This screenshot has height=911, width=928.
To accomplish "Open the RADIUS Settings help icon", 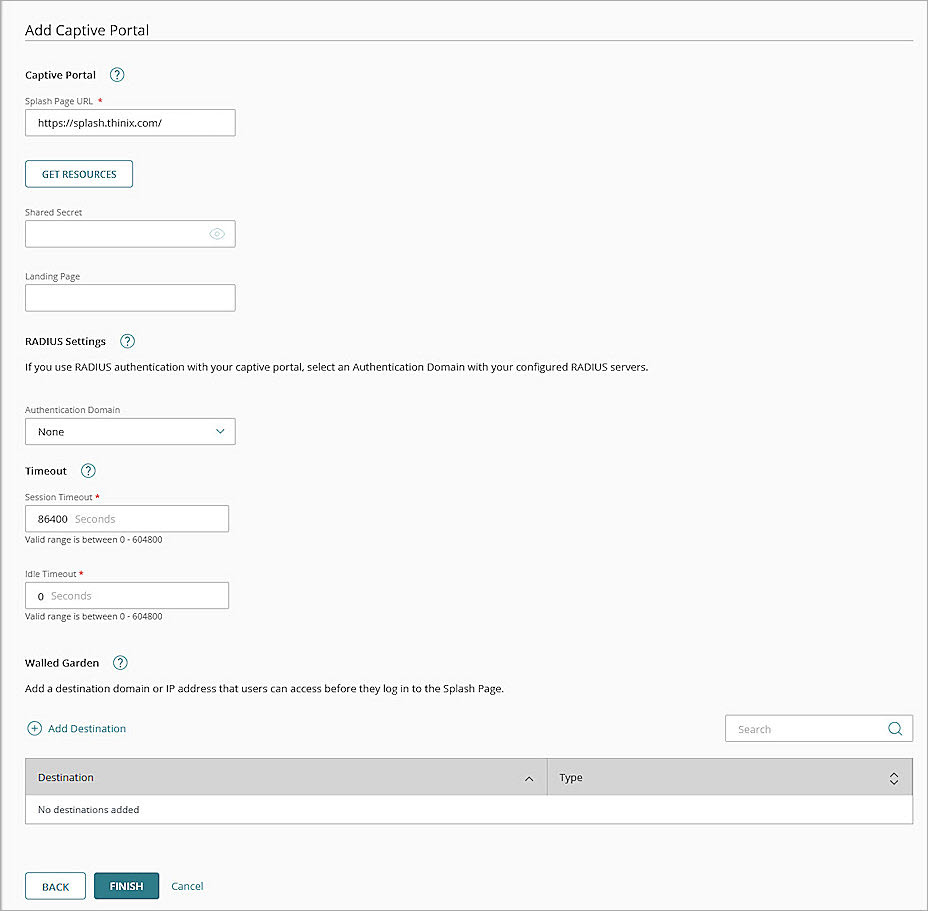I will click(x=127, y=341).
